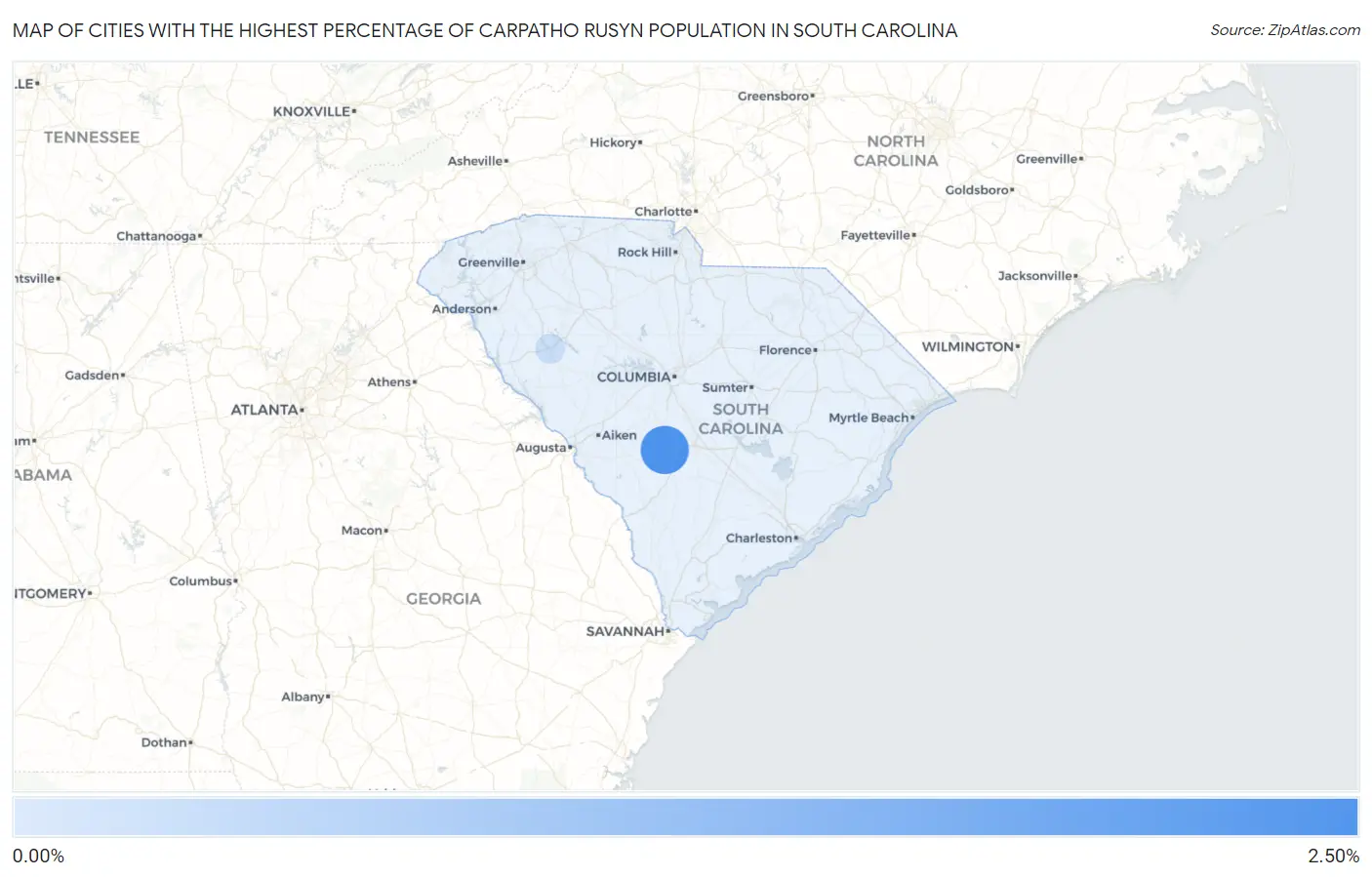Click the color gradient legend bar

pos(685,817)
